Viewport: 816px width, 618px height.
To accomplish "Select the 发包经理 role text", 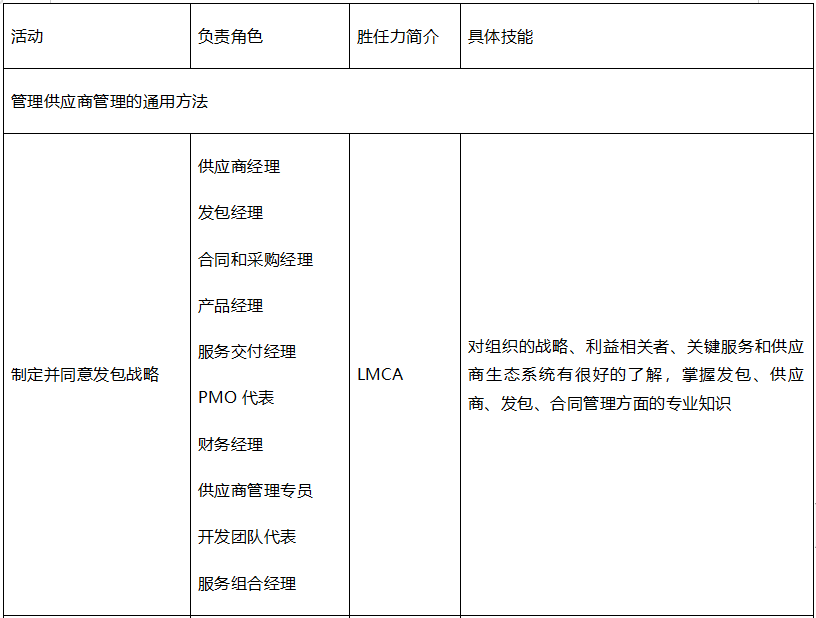I will pos(230,213).
